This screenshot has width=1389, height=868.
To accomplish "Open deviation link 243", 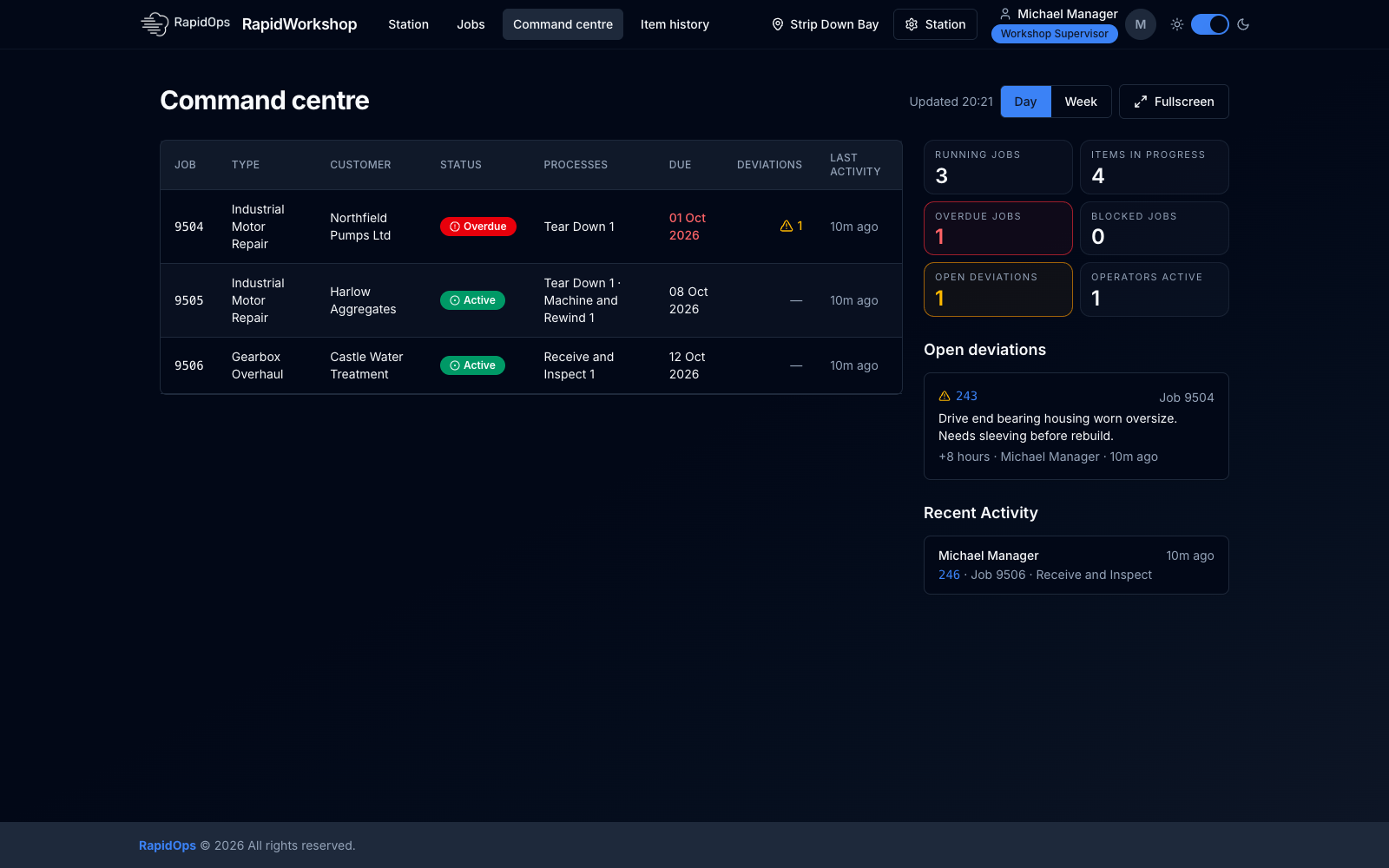I will pyautogui.click(x=966, y=396).
